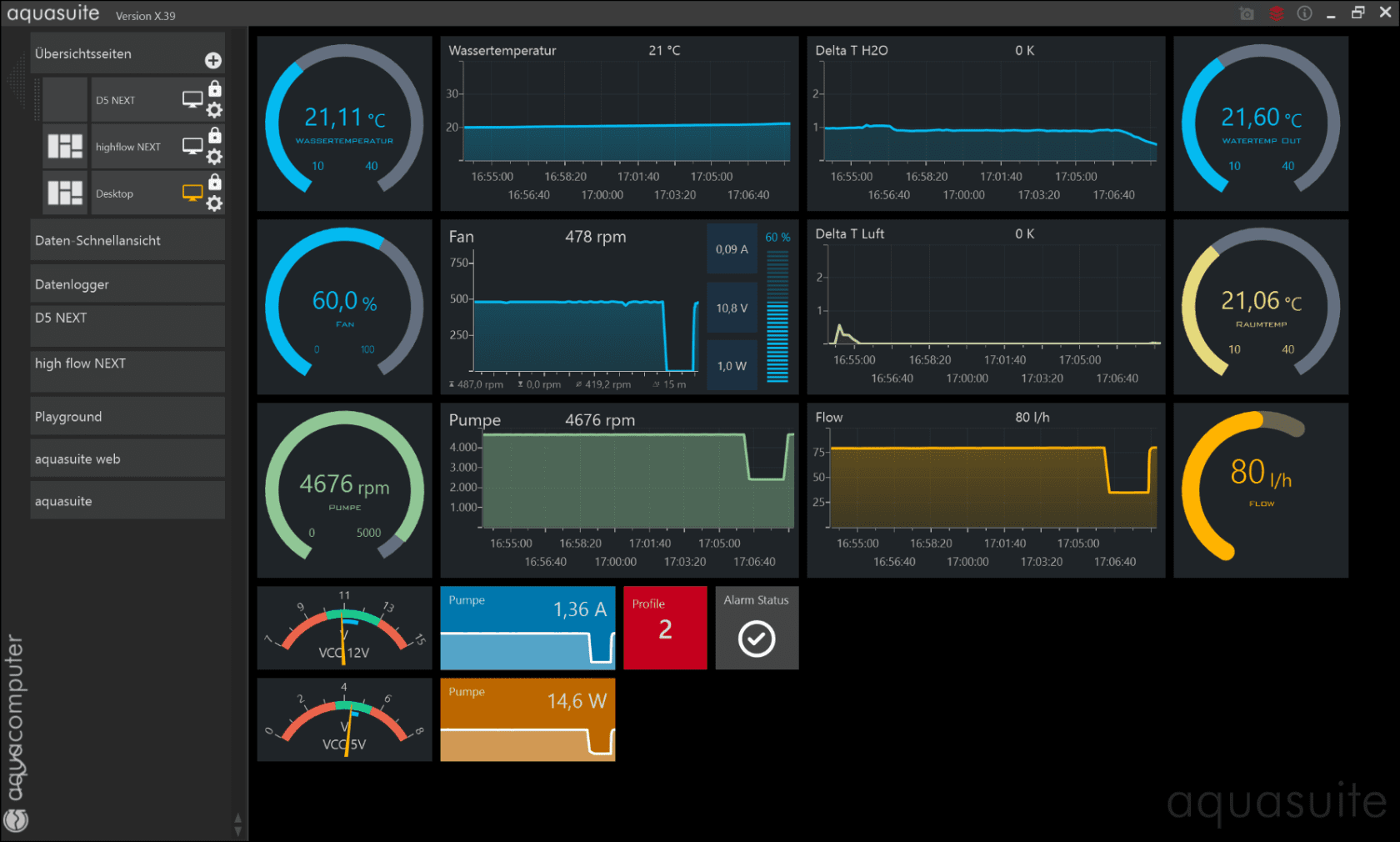Click the Delta T Luft chart
1400x842 pixels.
click(x=986, y=307)
